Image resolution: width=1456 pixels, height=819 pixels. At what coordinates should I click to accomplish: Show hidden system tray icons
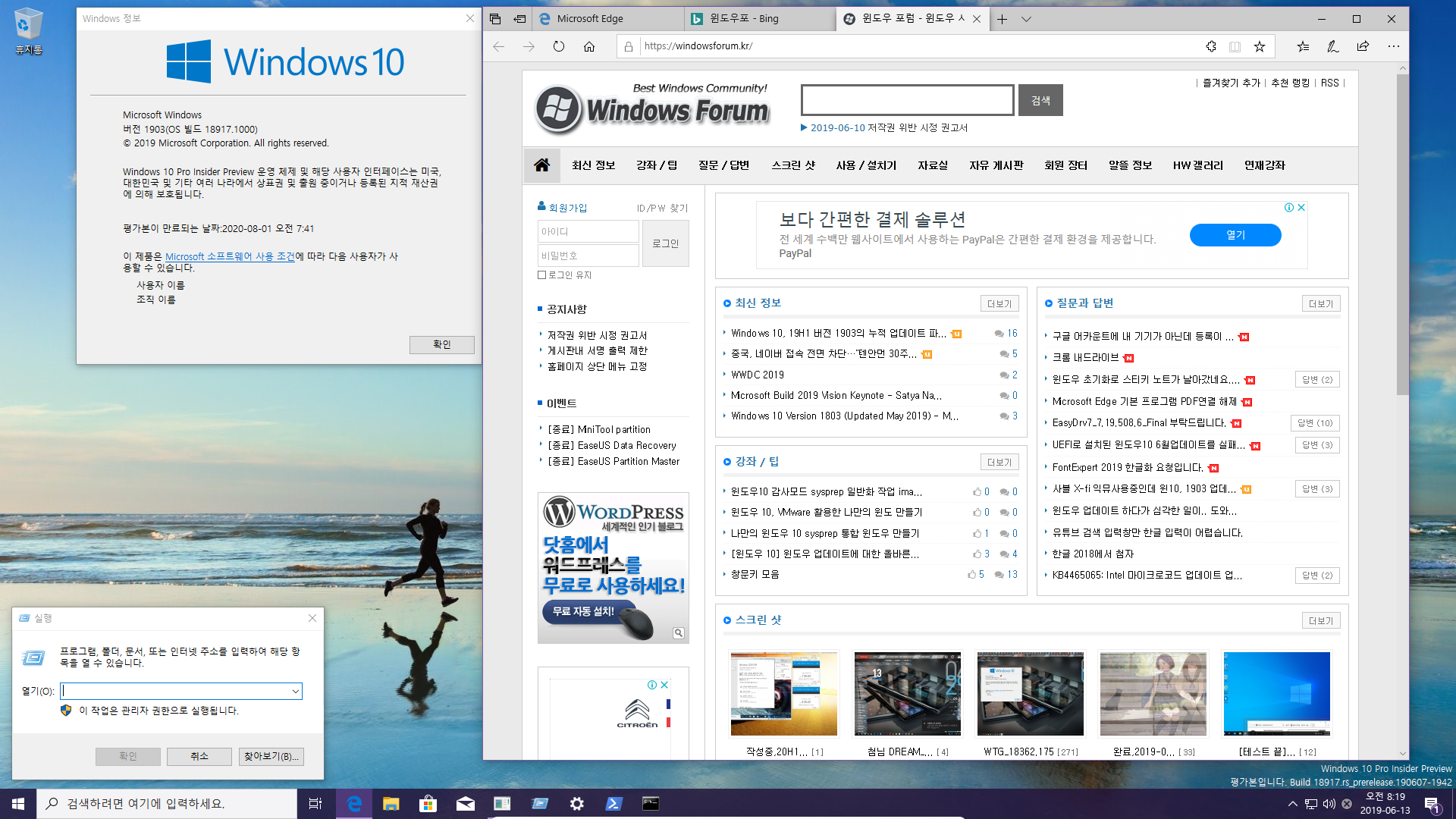click(x=1292, y=804)
